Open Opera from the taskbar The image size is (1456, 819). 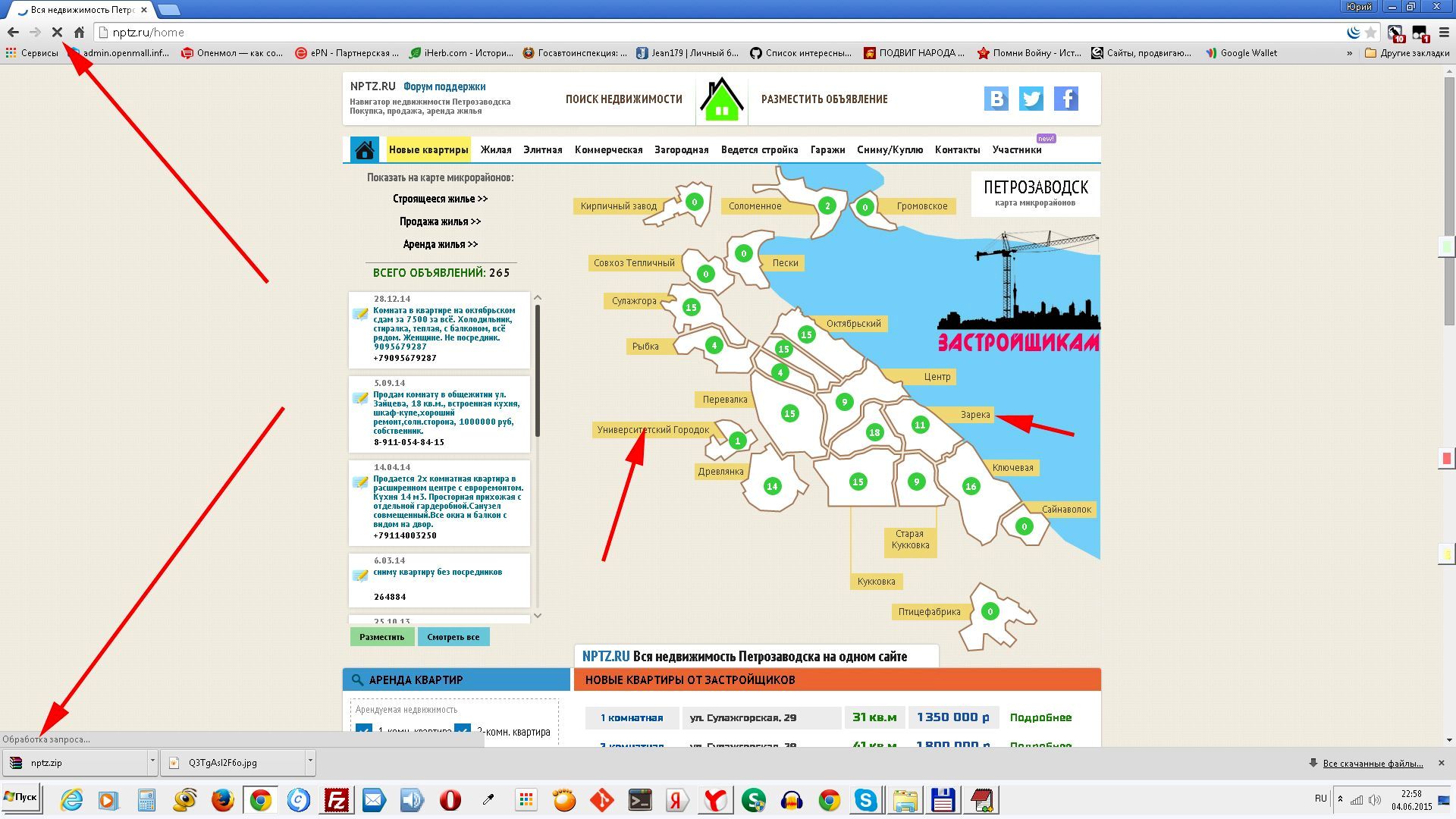pos(450,800)
